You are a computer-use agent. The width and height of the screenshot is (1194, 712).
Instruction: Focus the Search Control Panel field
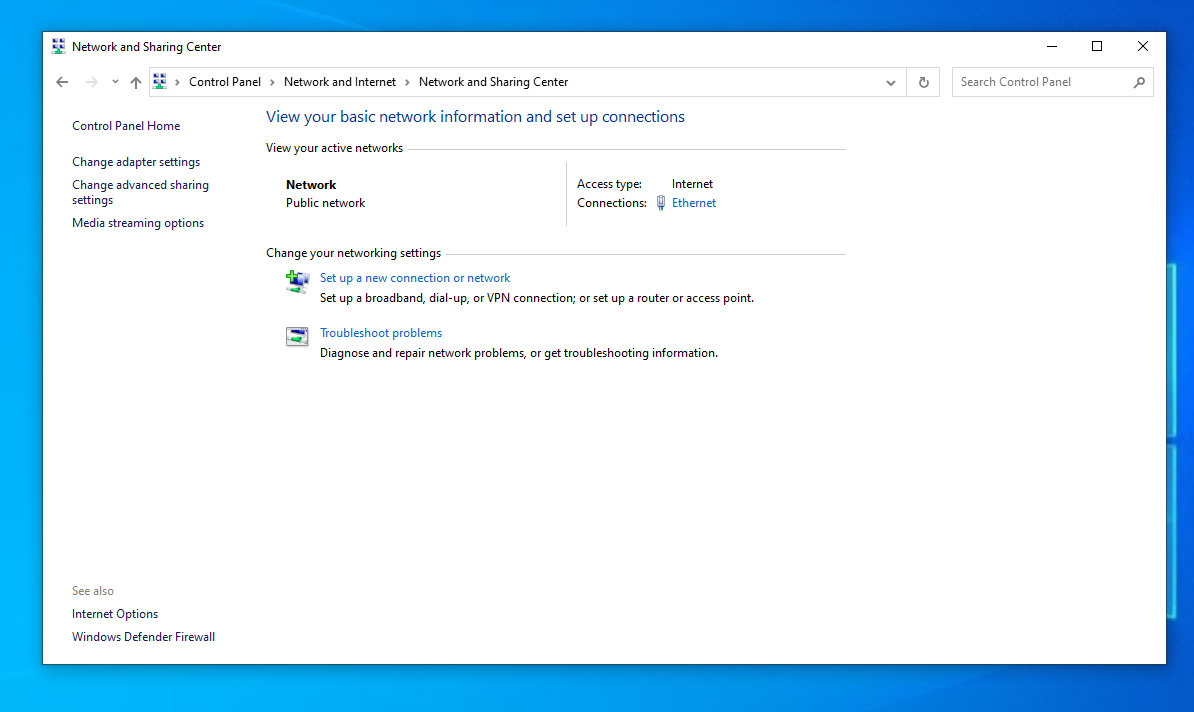(x=1040, y=82)
